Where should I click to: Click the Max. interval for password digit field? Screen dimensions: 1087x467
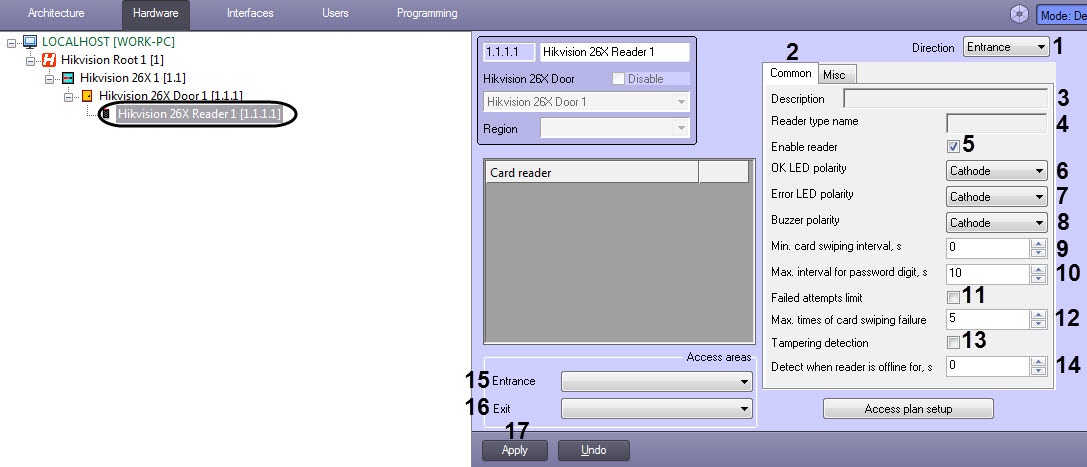(987, 274)
